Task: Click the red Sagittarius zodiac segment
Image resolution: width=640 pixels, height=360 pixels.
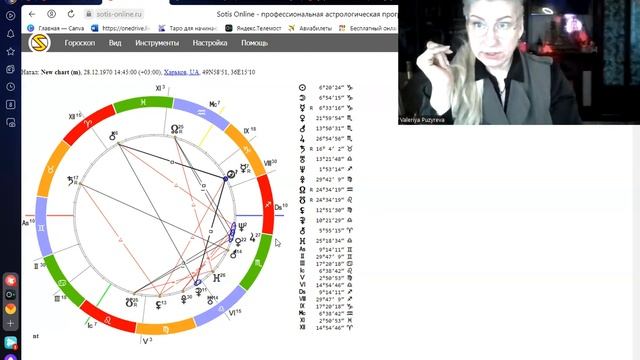Action: pos(266,204)
